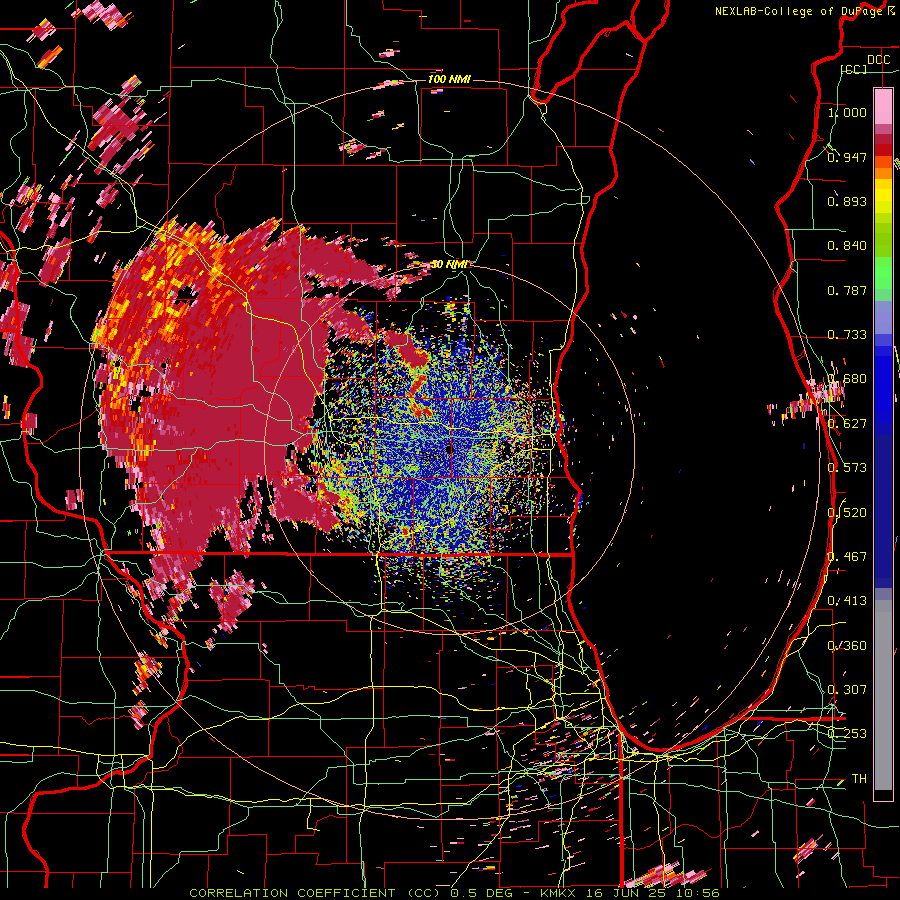Select the gray color bar segment
Image resolution: width=900 pixels, height=900 pixels.
coord(883,695)
